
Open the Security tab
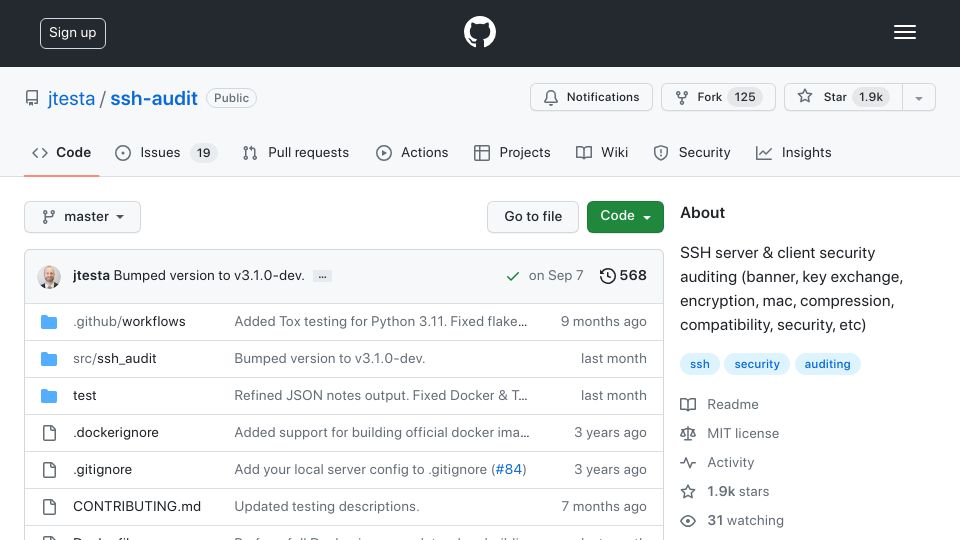click(692, 152)
